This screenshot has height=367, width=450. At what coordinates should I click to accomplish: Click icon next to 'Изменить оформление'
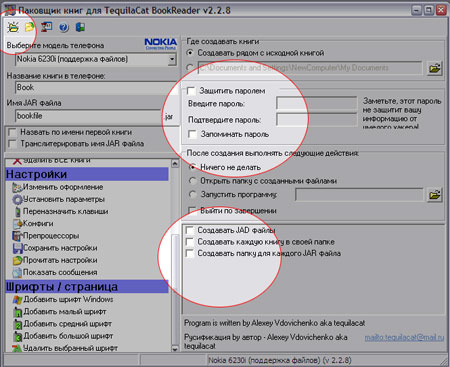[17, 188]
